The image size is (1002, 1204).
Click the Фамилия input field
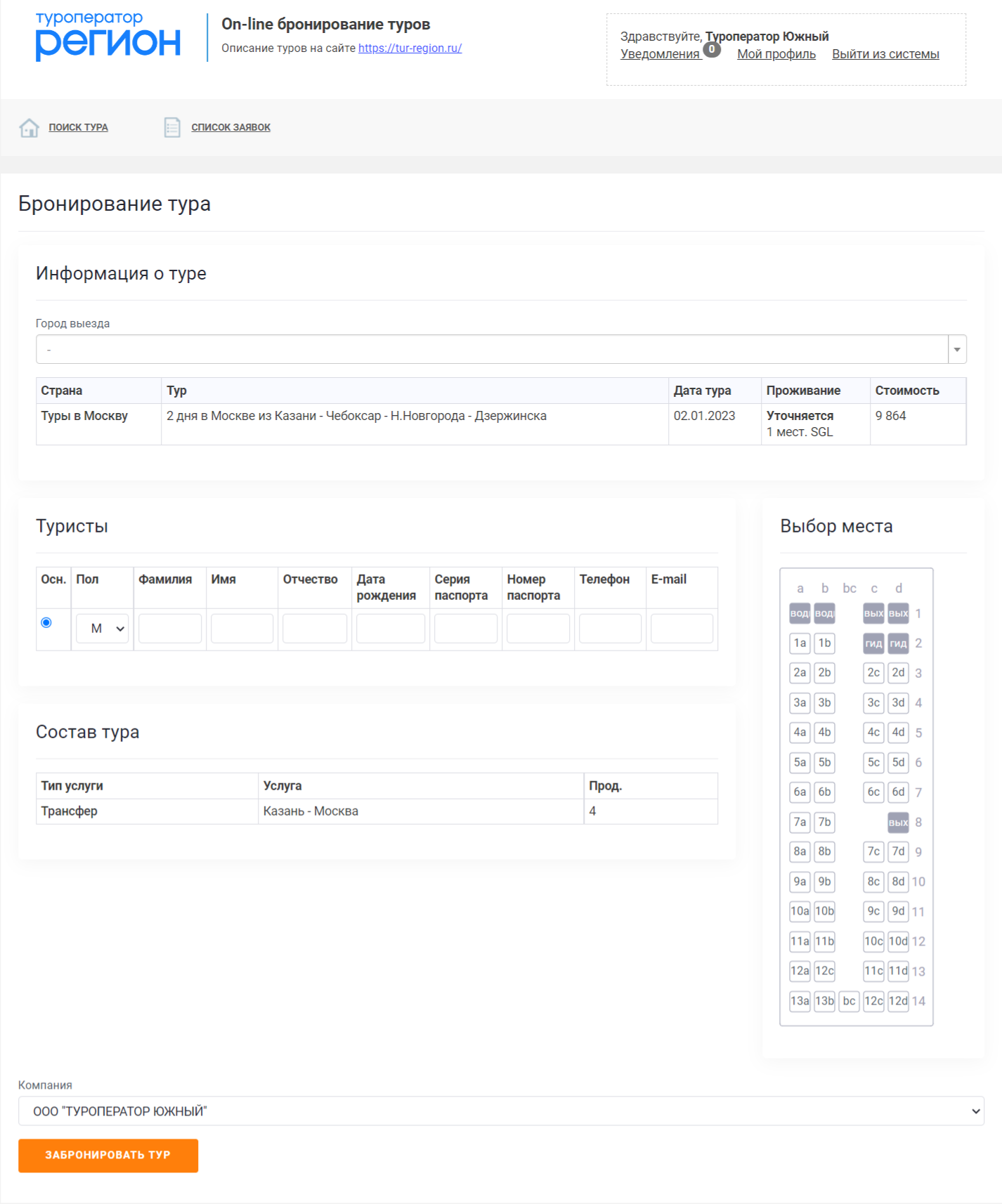(170, 629)
